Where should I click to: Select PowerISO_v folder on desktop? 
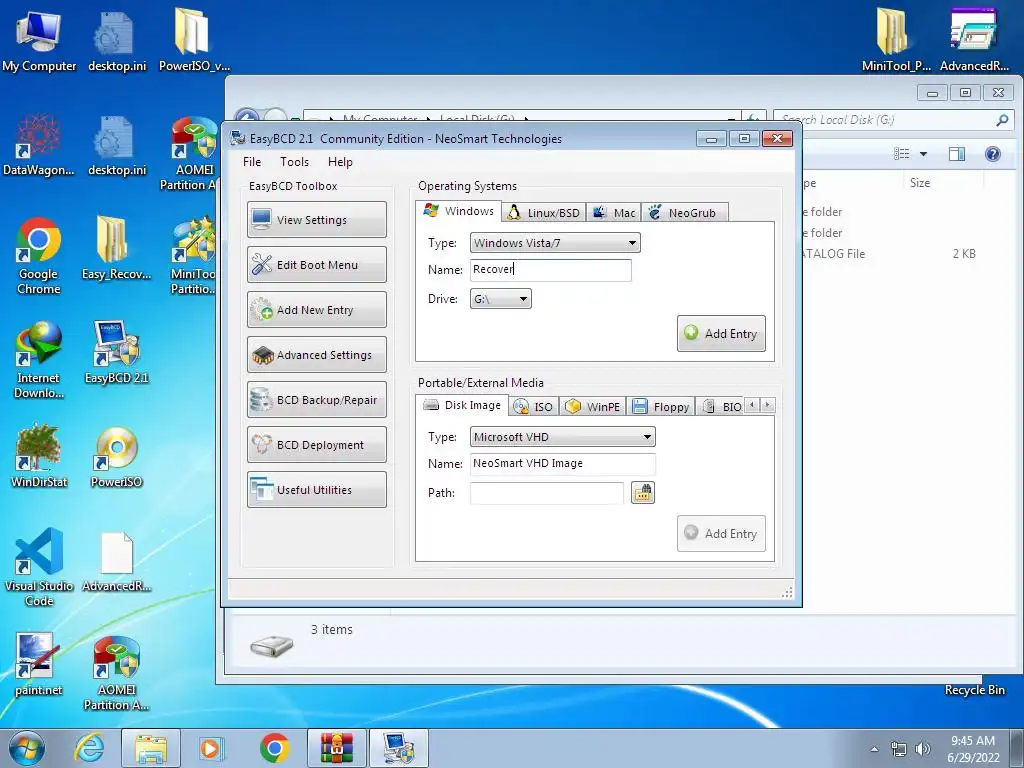(194, 40)
